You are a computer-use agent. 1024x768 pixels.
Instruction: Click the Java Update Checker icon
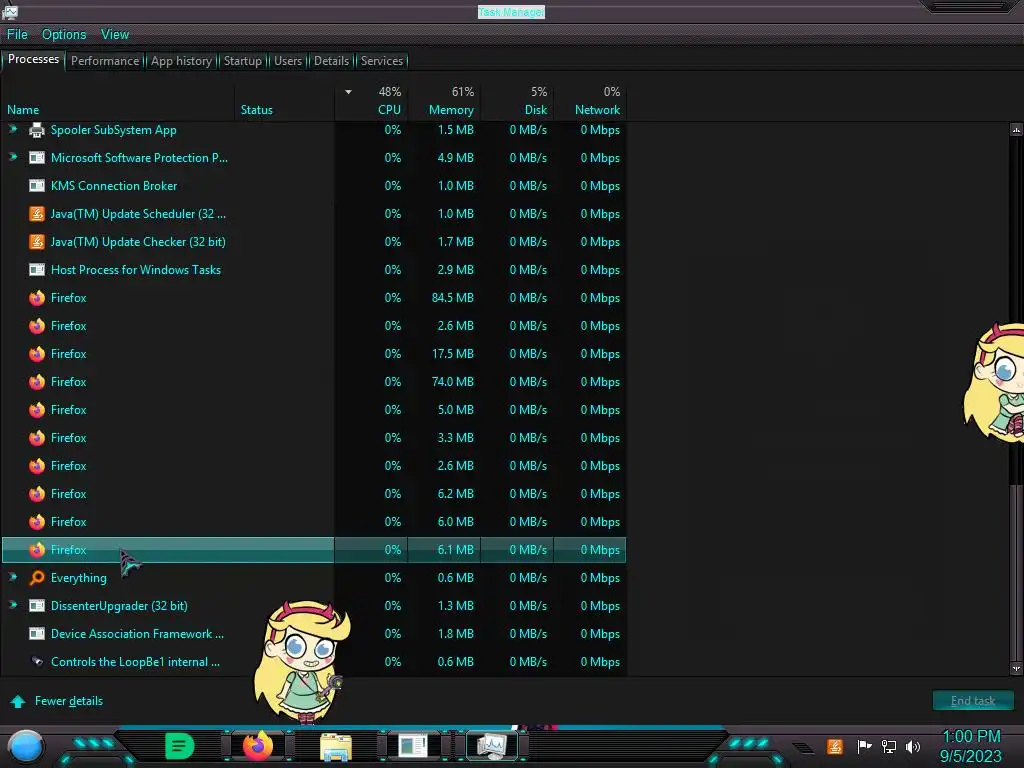coord(37,242)
